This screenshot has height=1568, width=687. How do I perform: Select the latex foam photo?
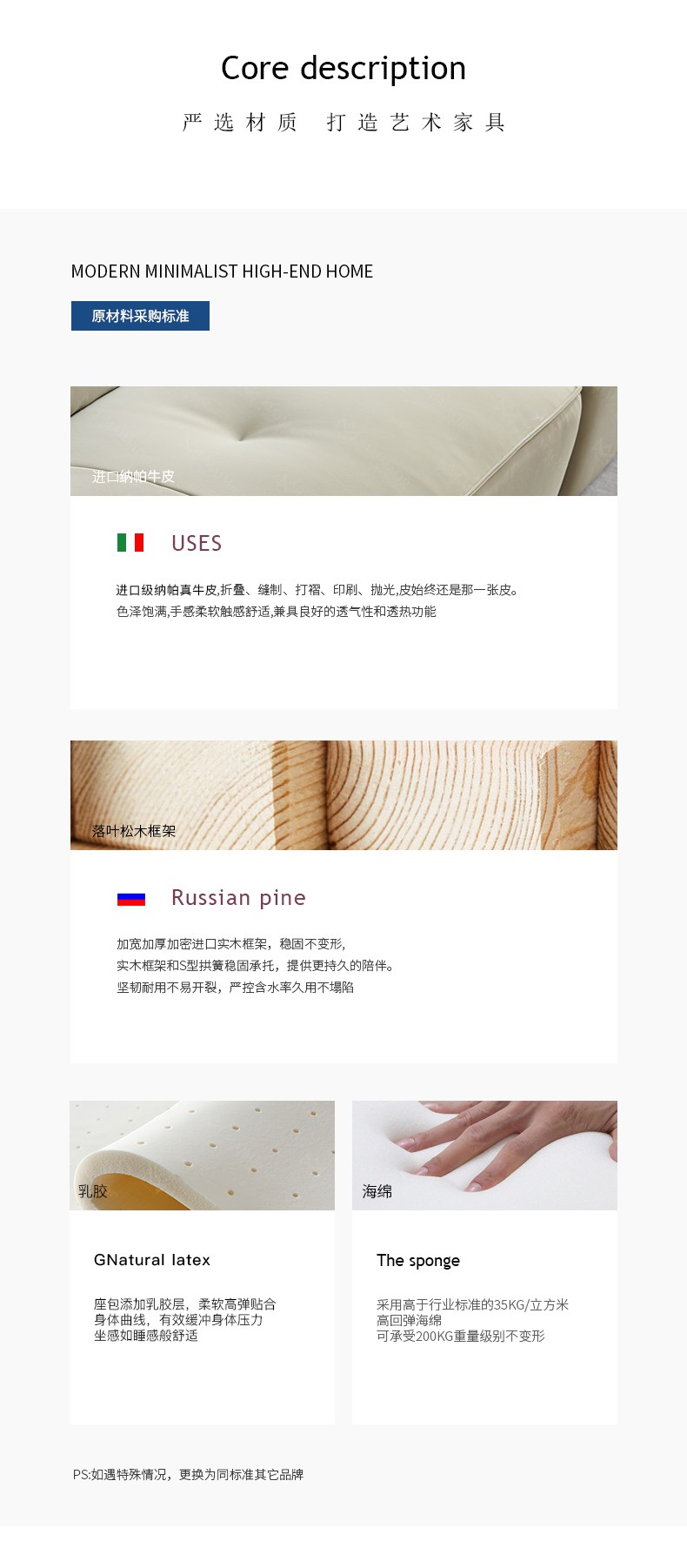pos(202,1156)
